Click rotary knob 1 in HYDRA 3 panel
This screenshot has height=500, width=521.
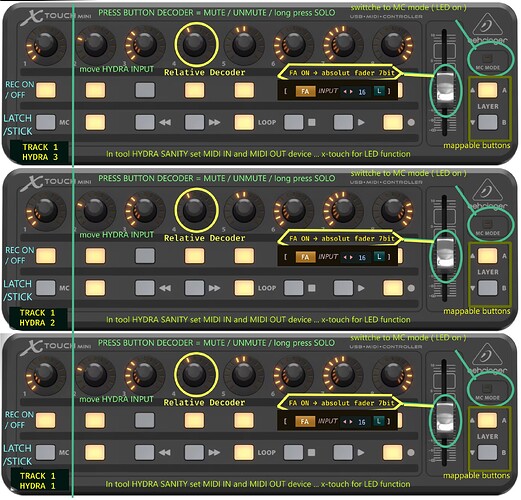(x=46, y=45)
